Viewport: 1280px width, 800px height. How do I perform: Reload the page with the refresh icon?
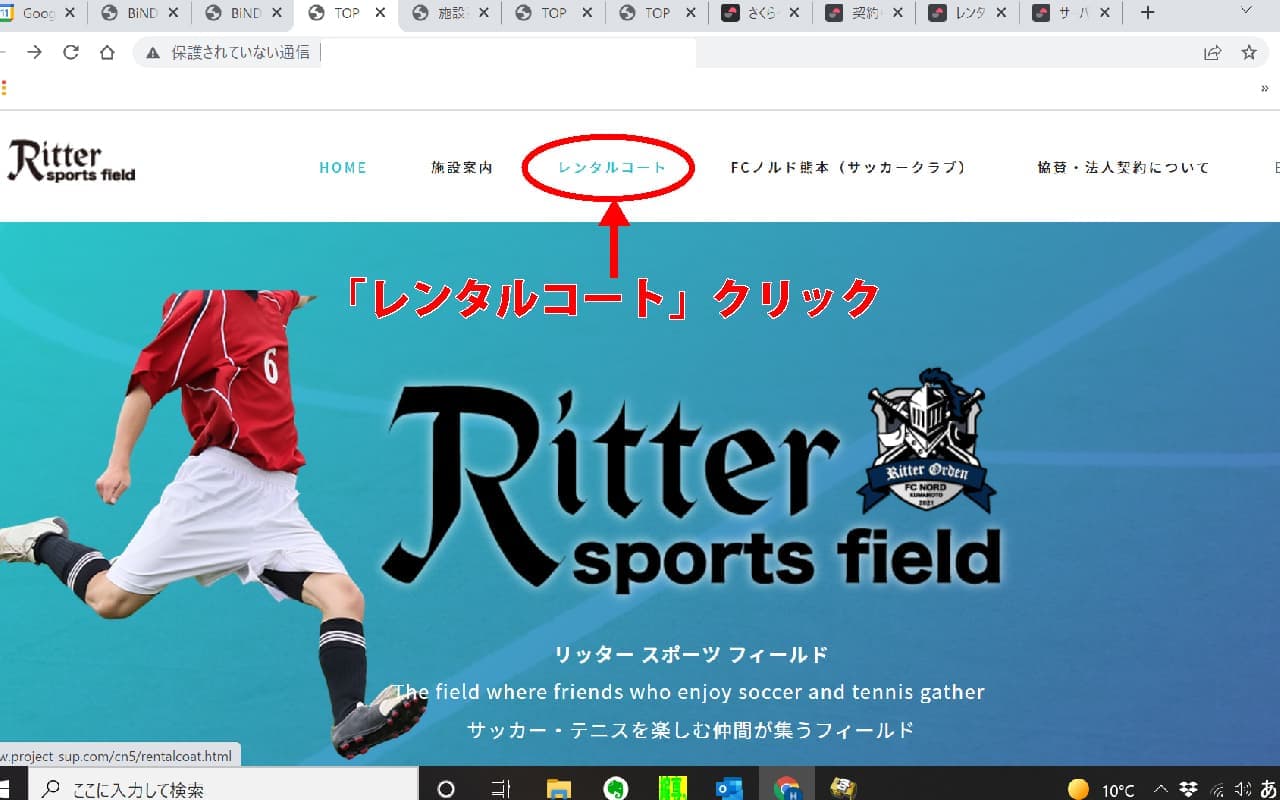click(x=71, y=53)
